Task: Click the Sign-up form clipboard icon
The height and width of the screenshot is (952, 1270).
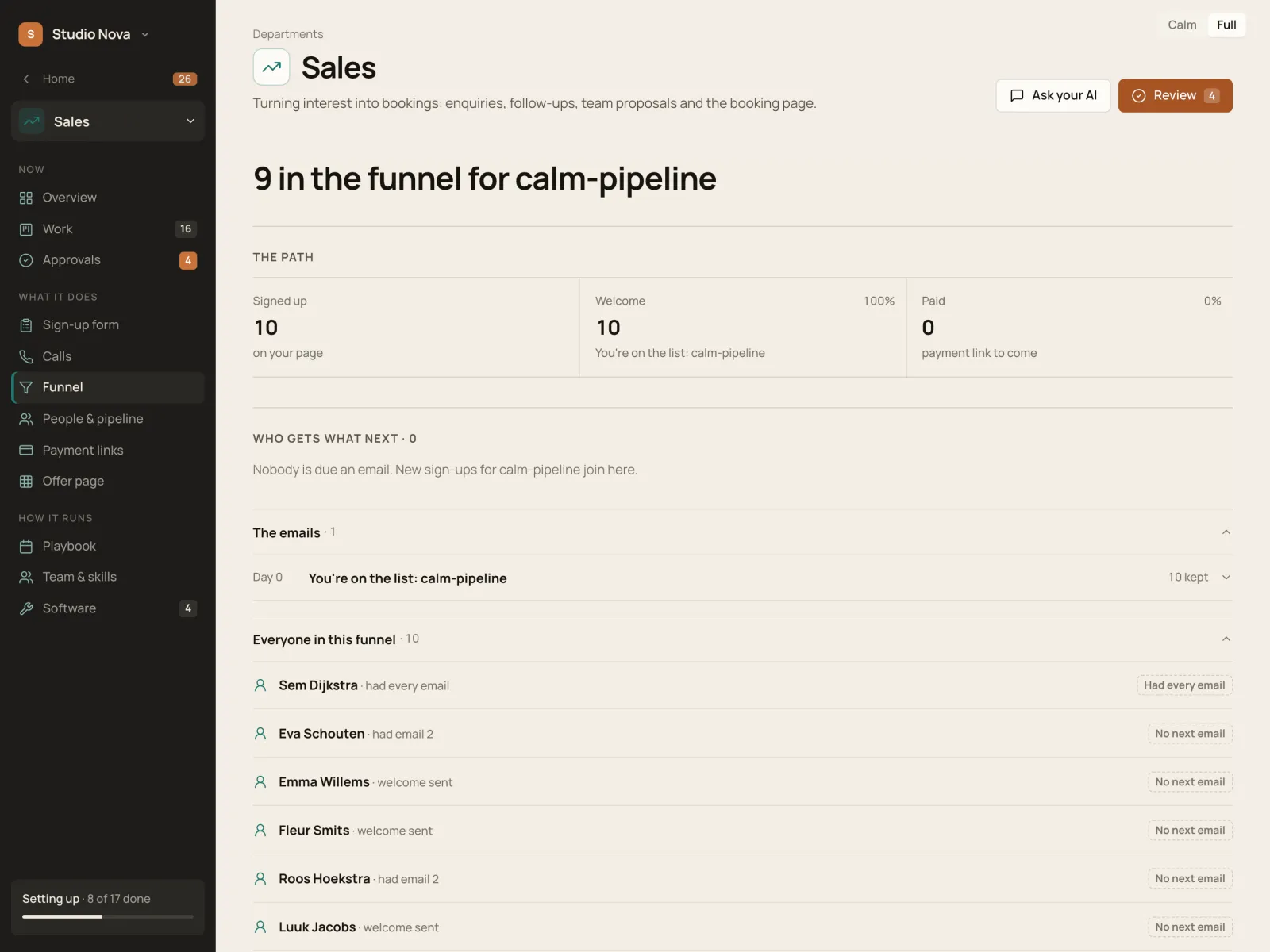Action: (x=26, y=325)
